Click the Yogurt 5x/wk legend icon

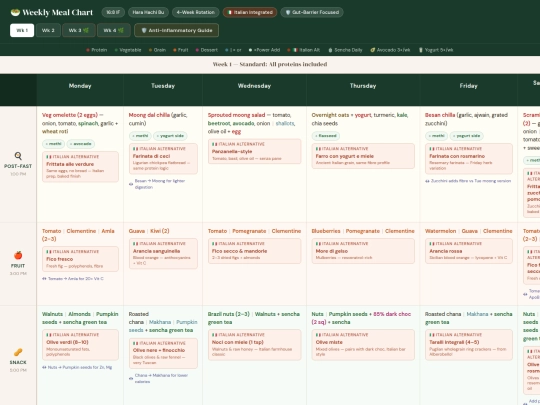[420, 50]
